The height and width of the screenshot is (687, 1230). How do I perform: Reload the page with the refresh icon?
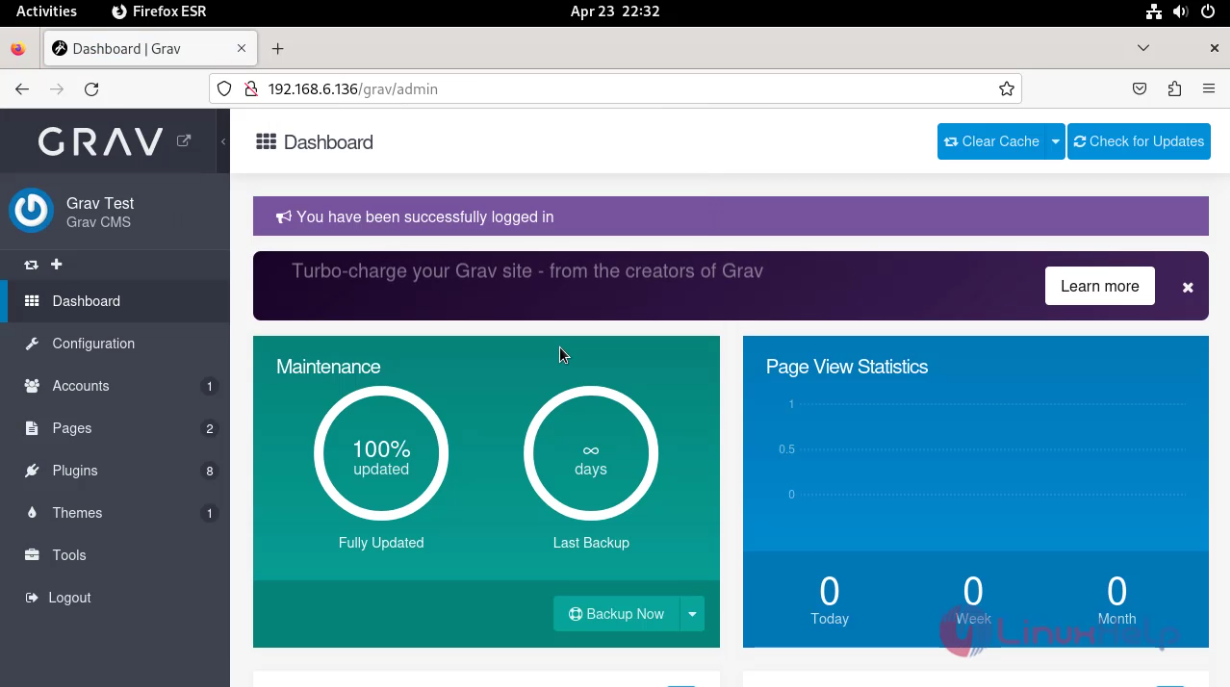(x=91, y=89)
